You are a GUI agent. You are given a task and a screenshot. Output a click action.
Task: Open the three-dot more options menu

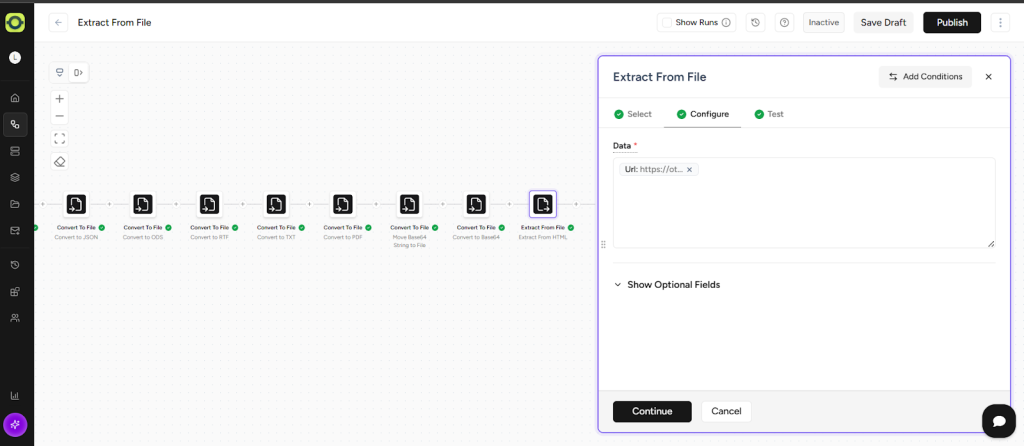(1000, 23)
